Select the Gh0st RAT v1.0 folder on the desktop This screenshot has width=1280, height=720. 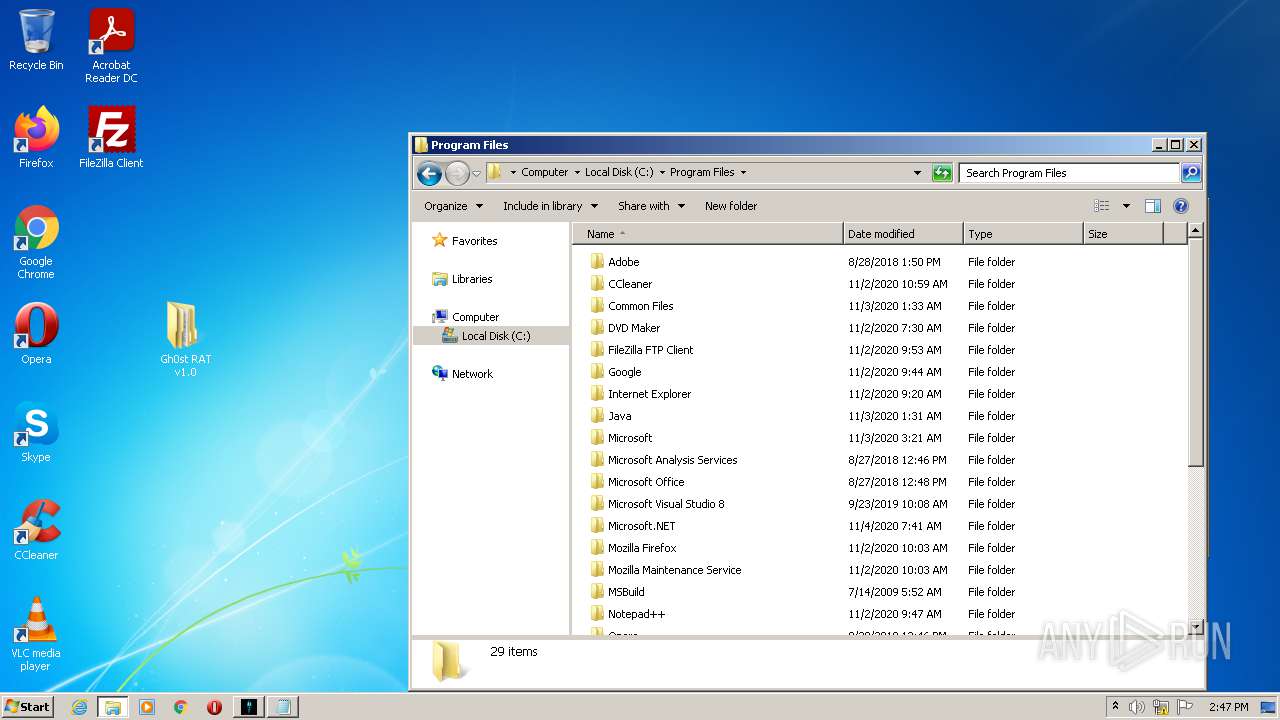pyautogui.click(x=185, y=340)
